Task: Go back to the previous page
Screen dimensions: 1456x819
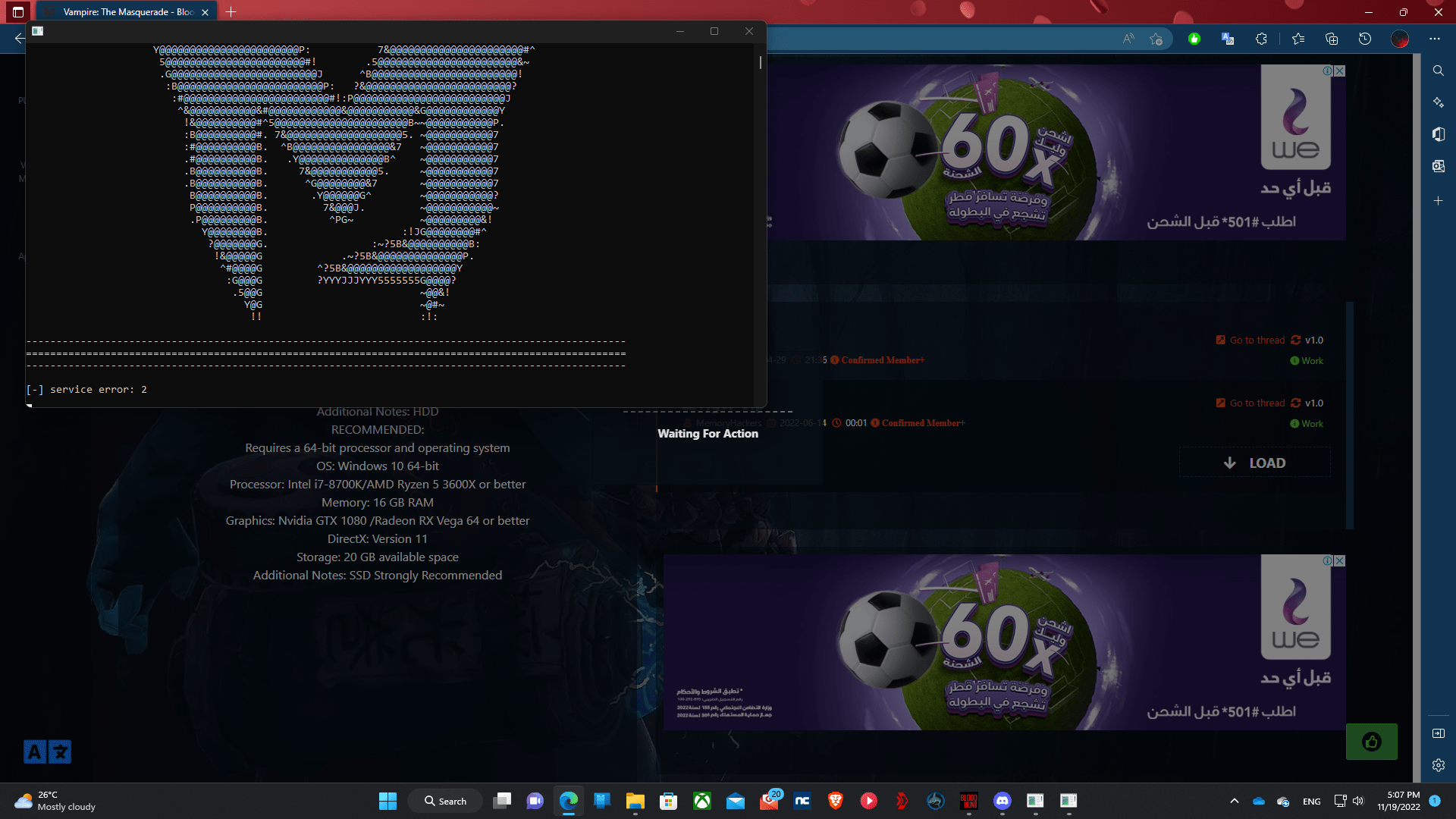Action: (x=20, y=39)
